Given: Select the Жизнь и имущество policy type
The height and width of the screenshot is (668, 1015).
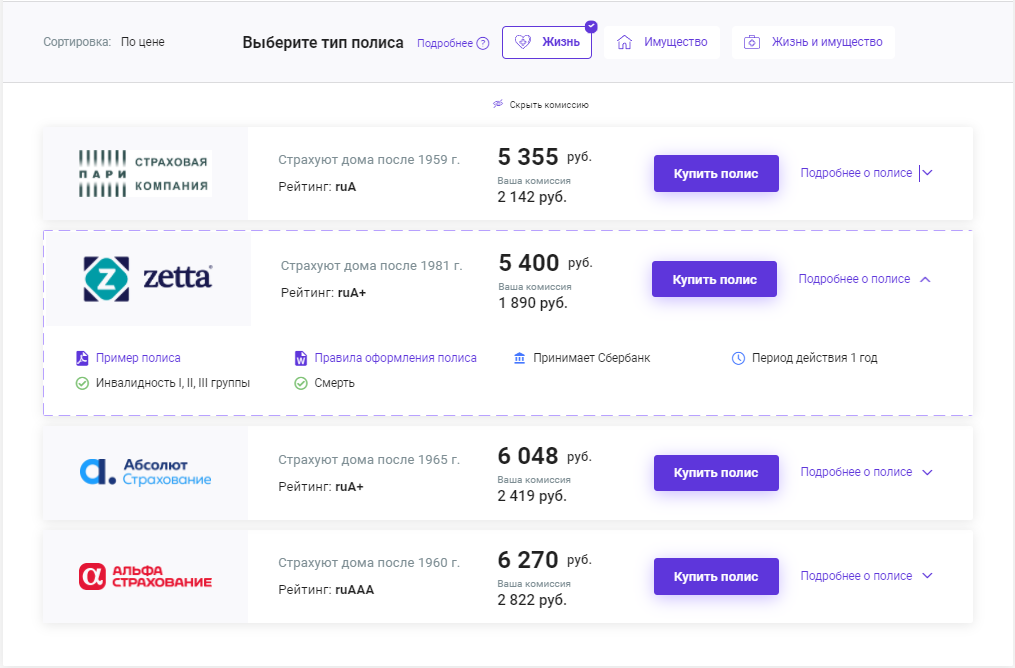Looking at the screenshot, I should 813,42.
